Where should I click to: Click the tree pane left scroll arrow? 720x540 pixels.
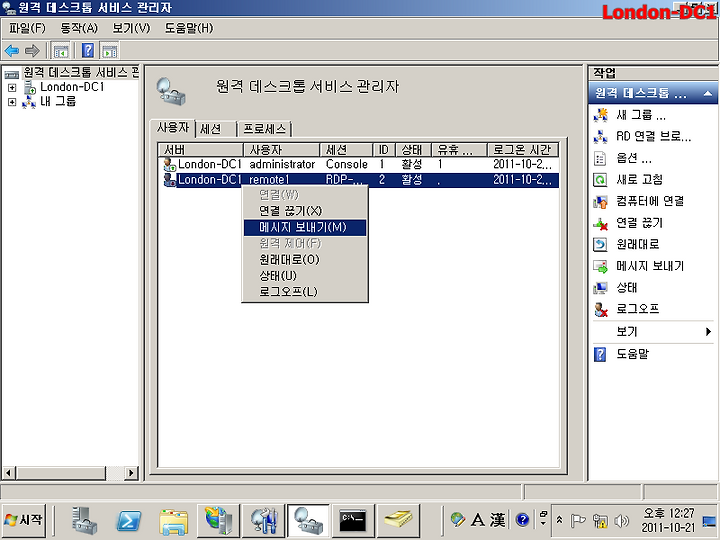[9, 472]
